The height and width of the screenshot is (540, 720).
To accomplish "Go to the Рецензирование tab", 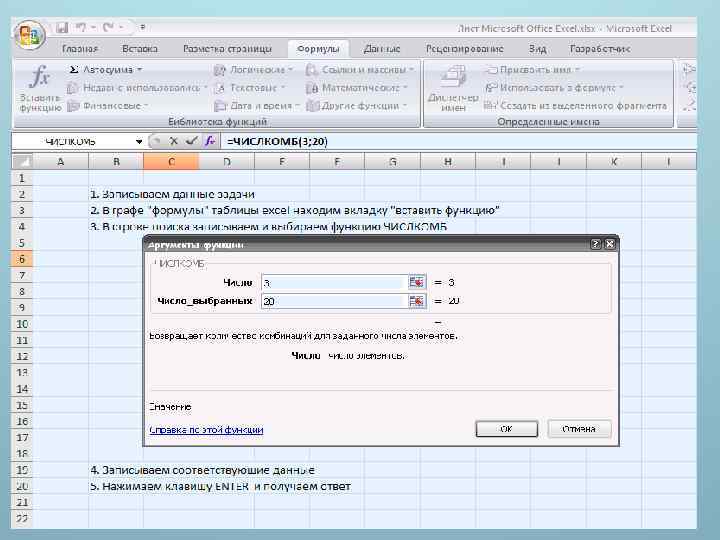I will 464,49.
